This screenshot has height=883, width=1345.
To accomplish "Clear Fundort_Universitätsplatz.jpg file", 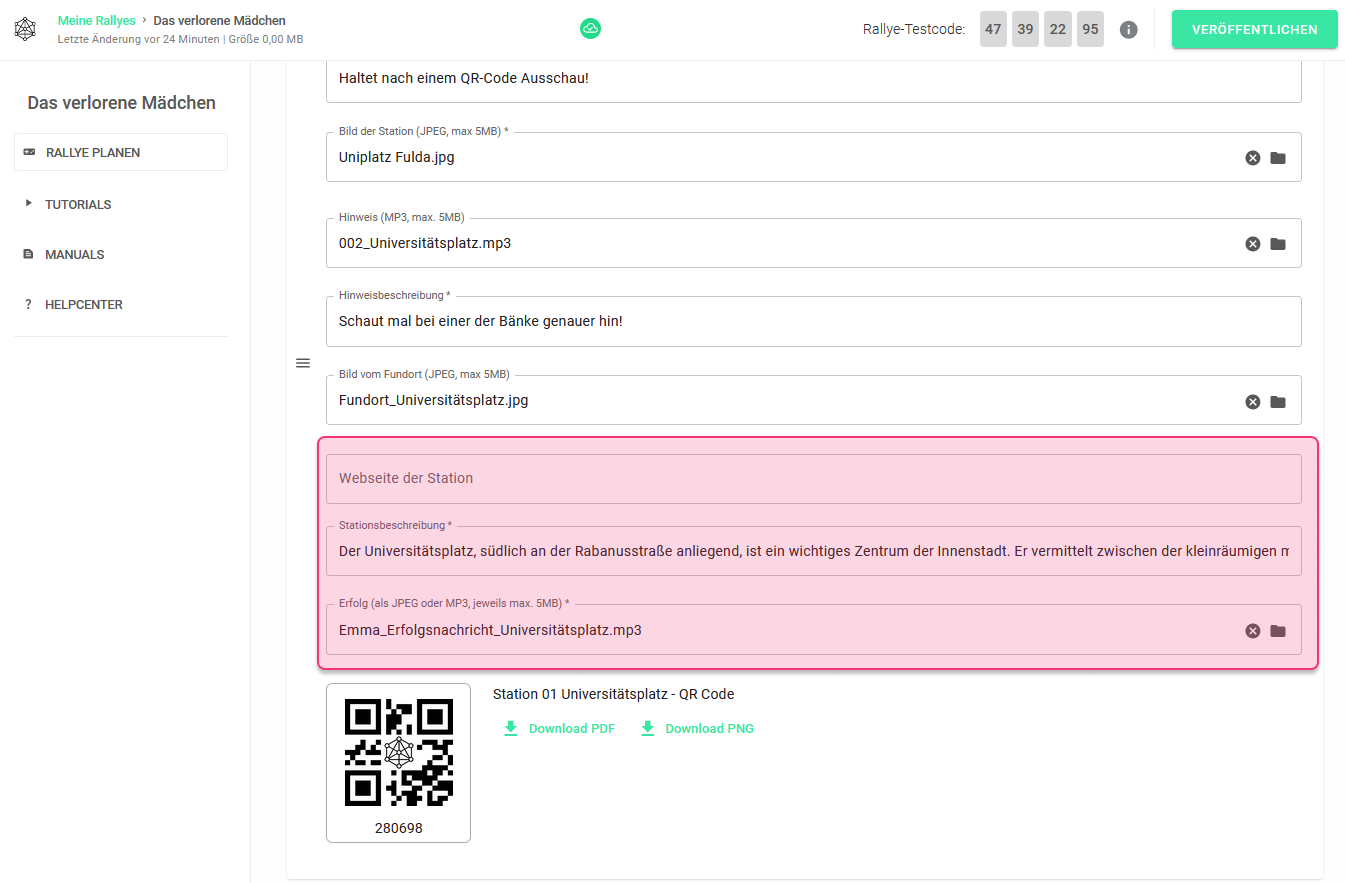I will point(1252,401).
